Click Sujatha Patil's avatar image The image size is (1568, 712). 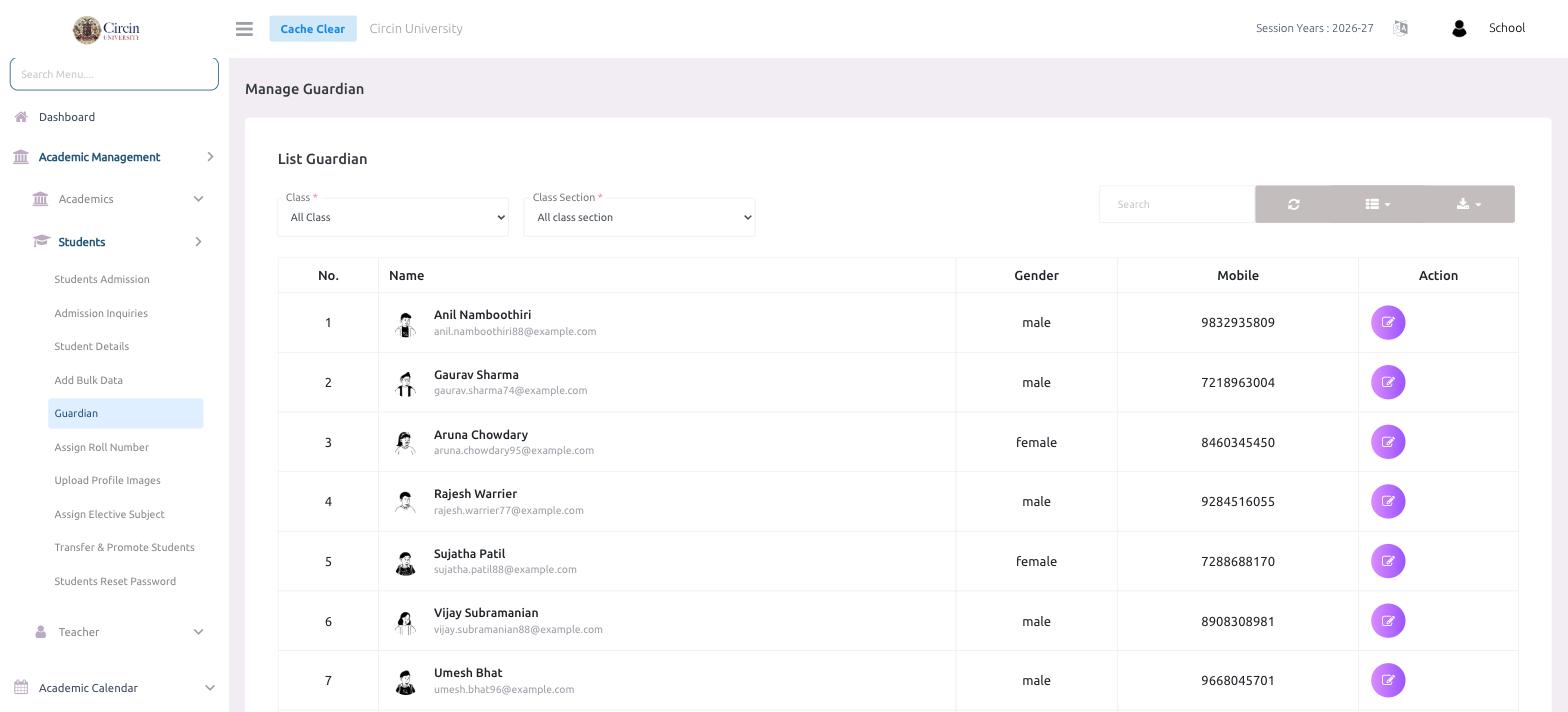405,562
